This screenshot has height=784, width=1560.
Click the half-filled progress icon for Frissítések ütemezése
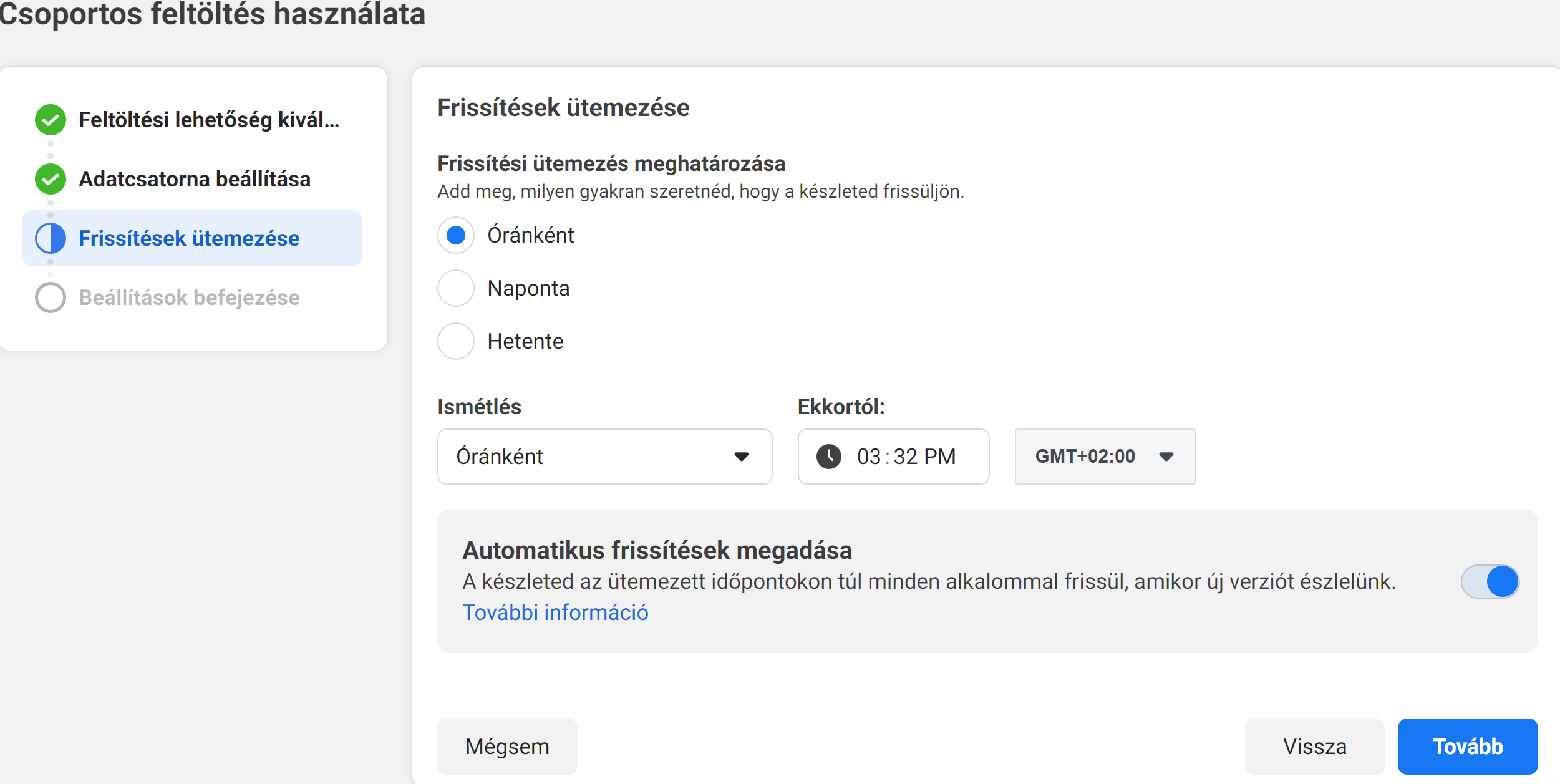(x=51, y=238)
